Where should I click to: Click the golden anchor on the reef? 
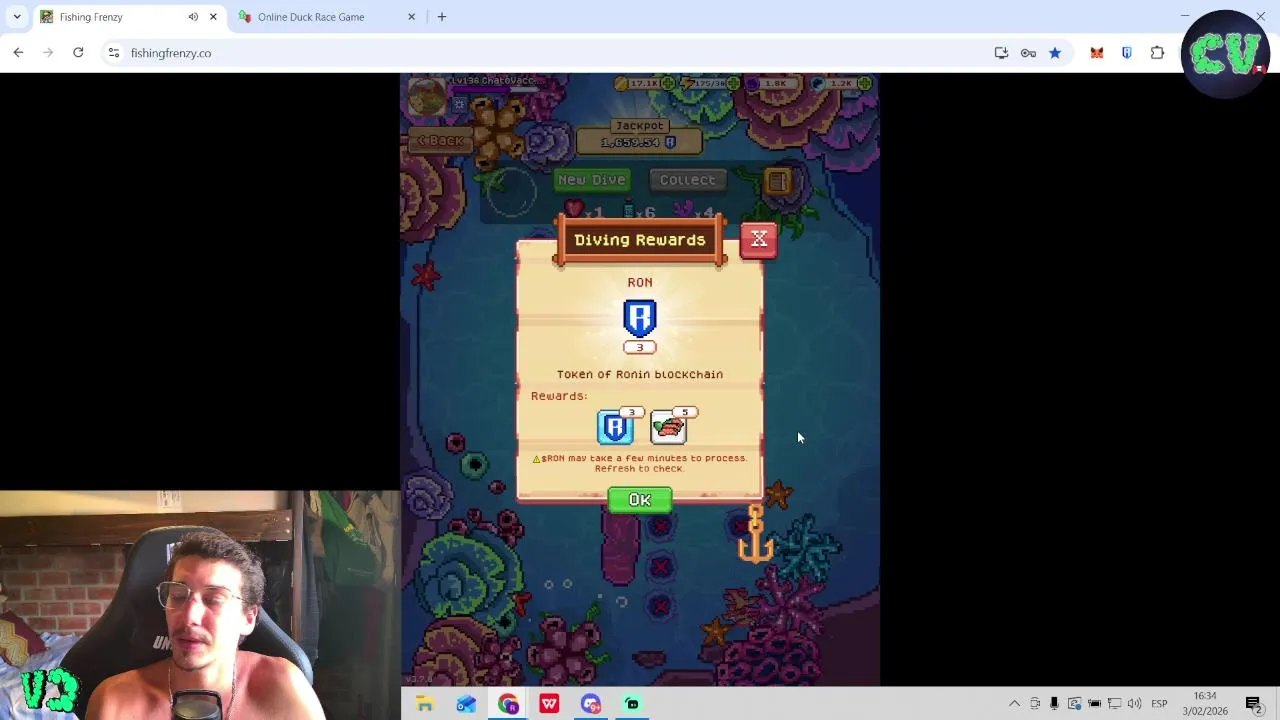click(755, 536)
